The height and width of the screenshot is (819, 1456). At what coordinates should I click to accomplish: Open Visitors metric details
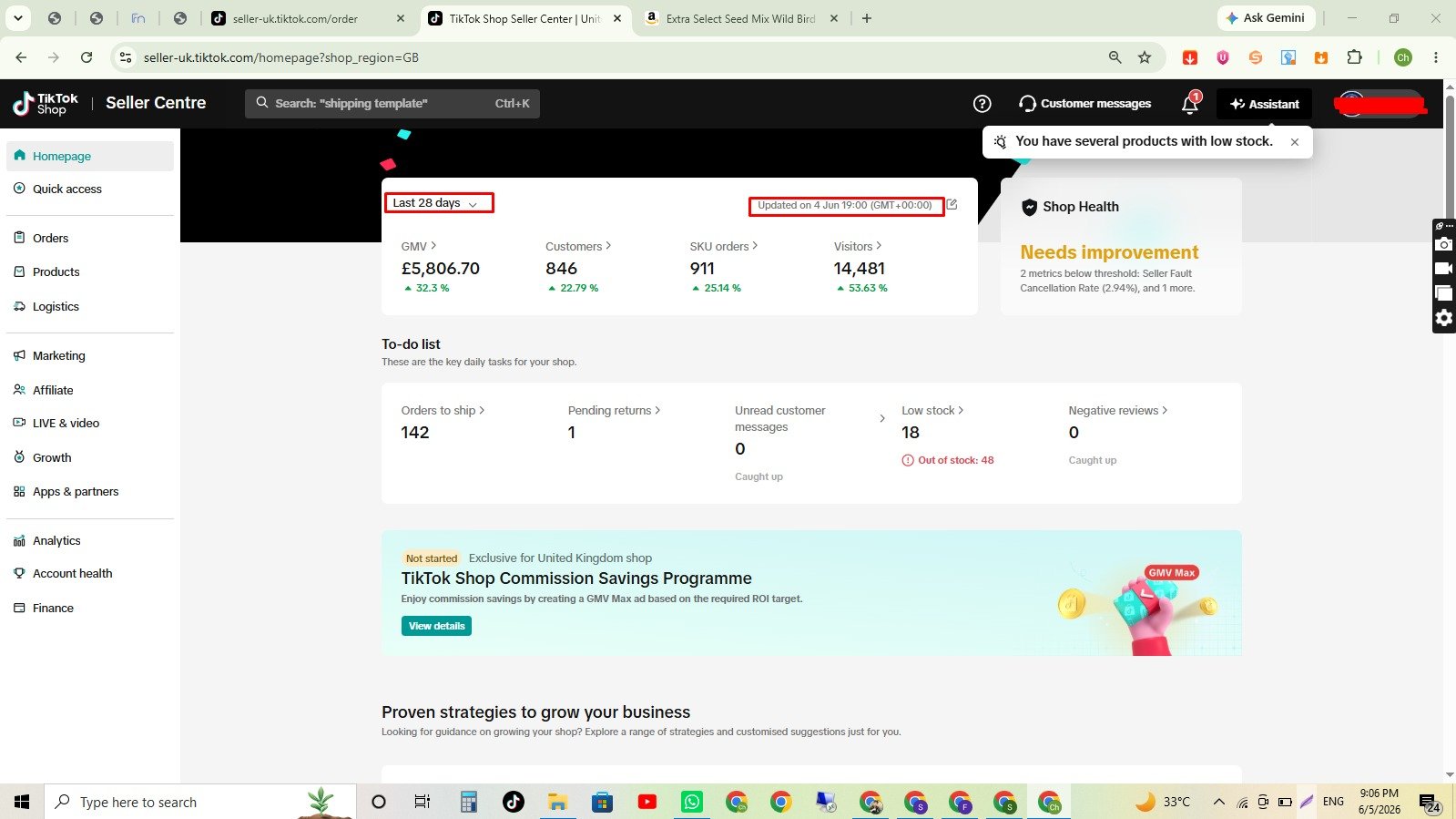858,246
